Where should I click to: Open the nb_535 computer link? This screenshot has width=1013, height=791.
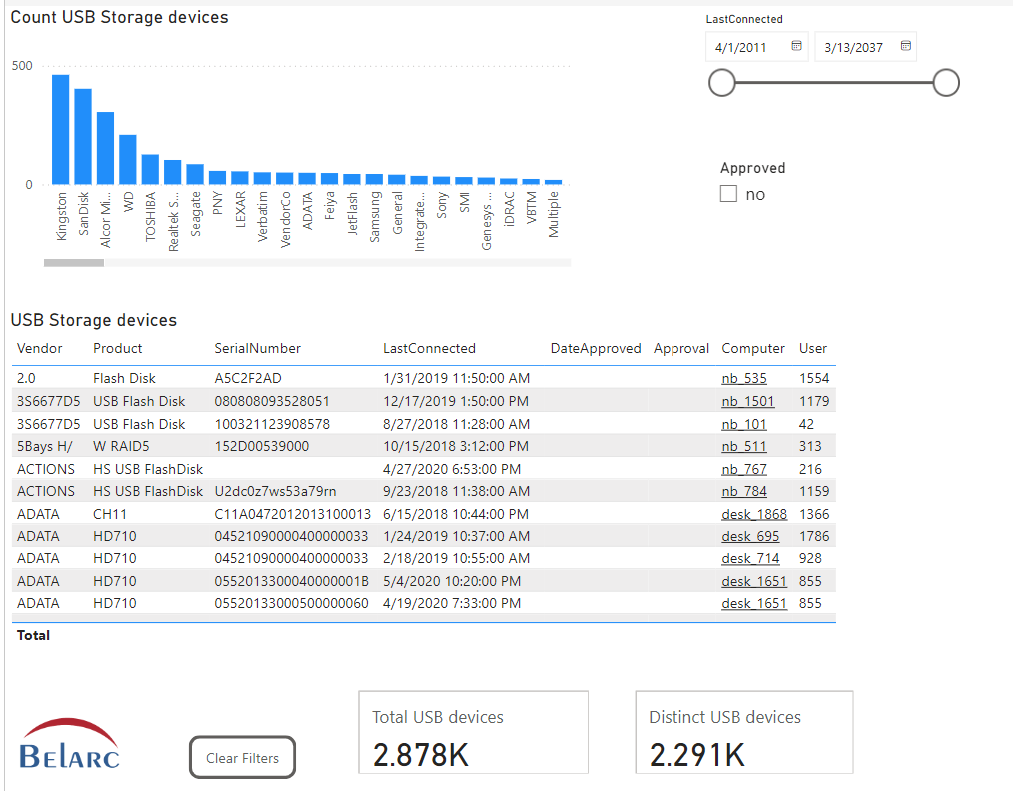coord(744,379)
